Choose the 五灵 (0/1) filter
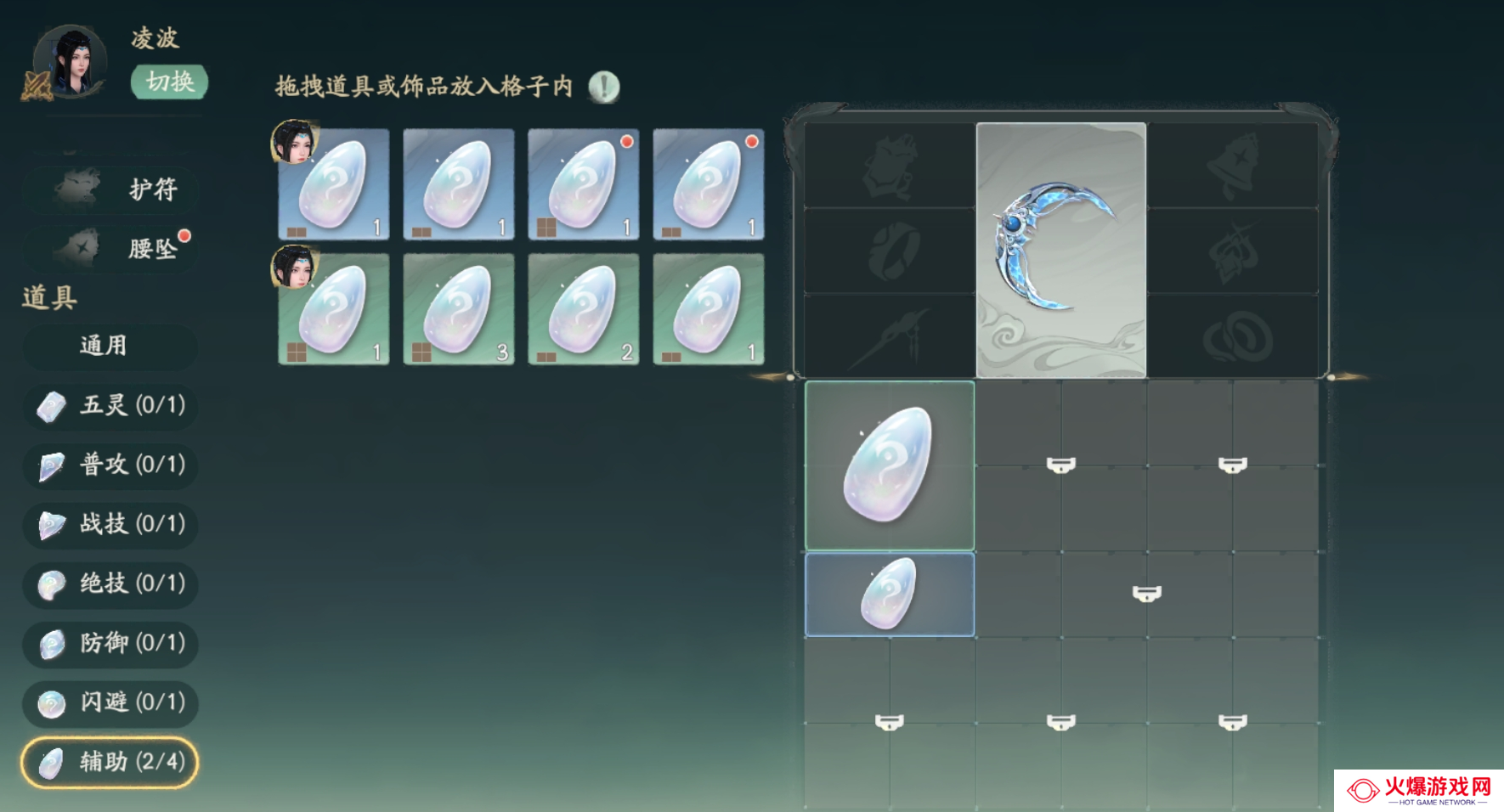 [110, 405]
